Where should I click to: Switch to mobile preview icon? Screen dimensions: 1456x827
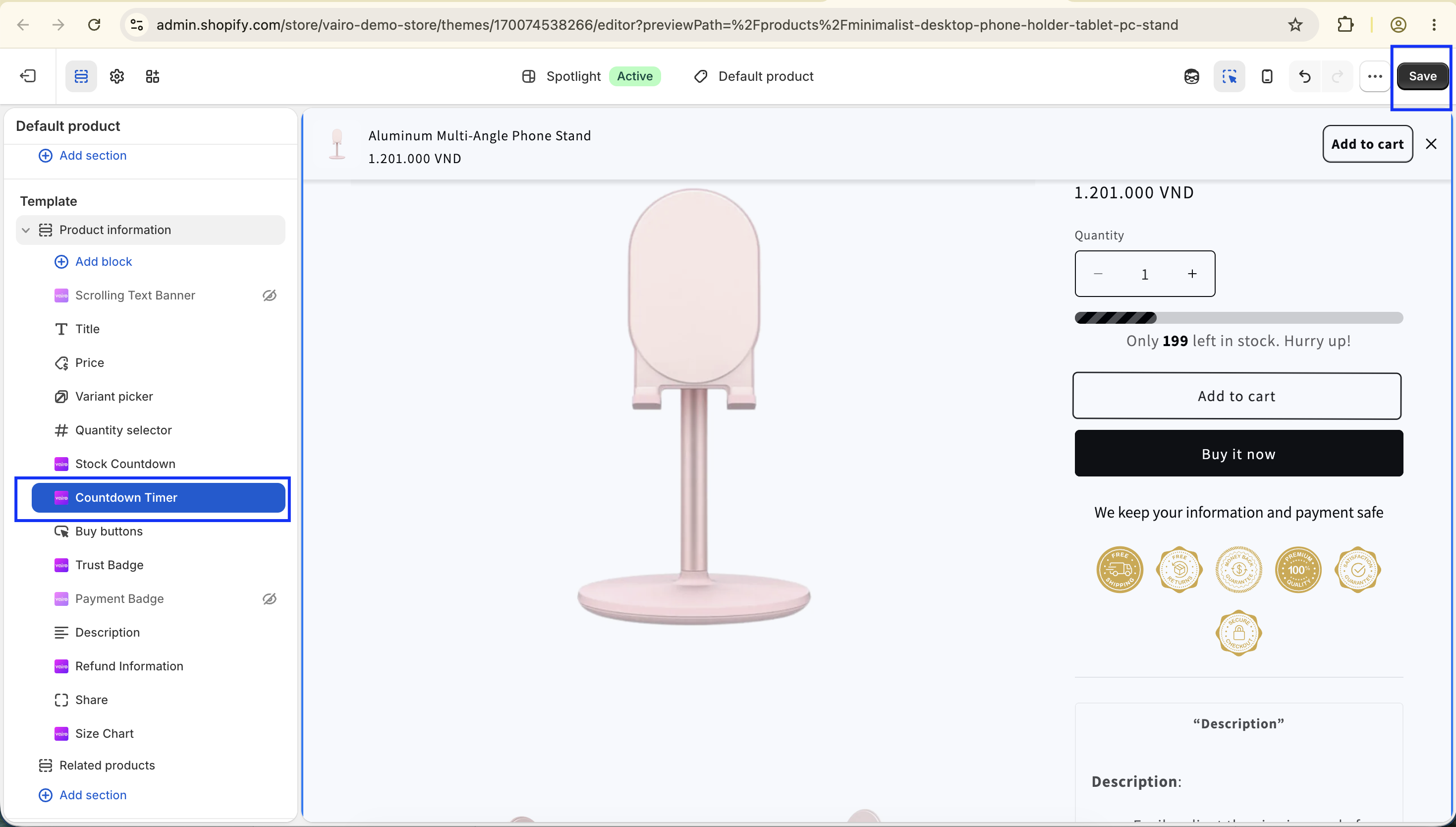click(x=1267, y=76)
